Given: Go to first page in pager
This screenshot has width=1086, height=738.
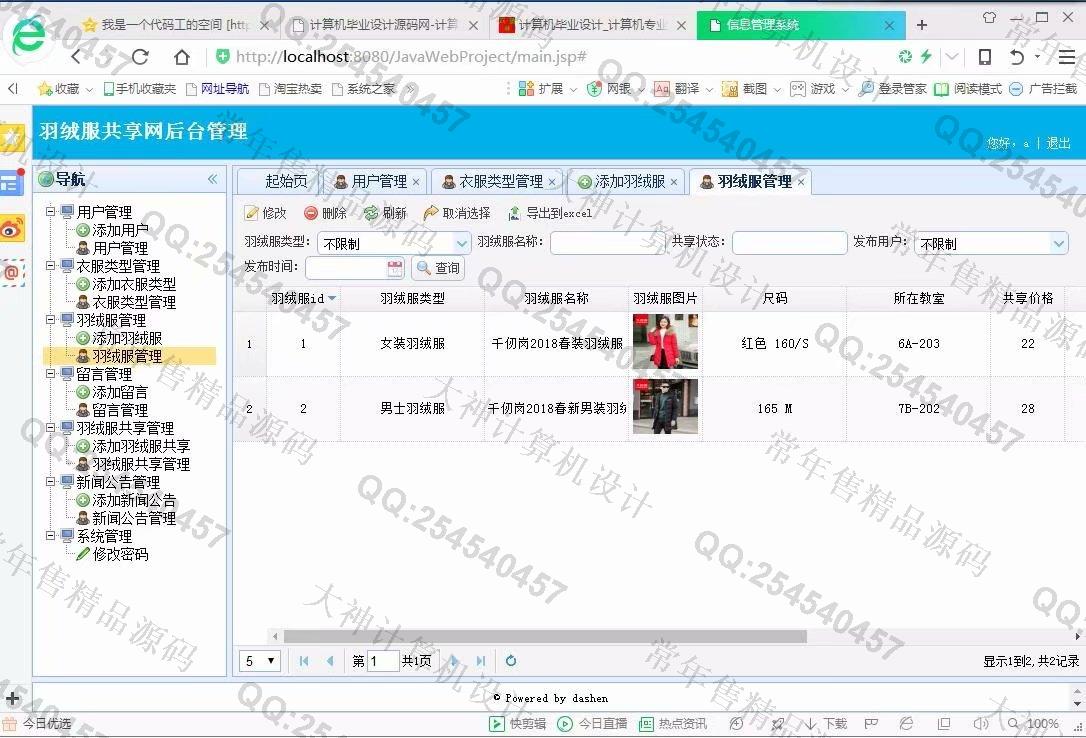Looking at the screenshot, I should (x=303, y=661).
